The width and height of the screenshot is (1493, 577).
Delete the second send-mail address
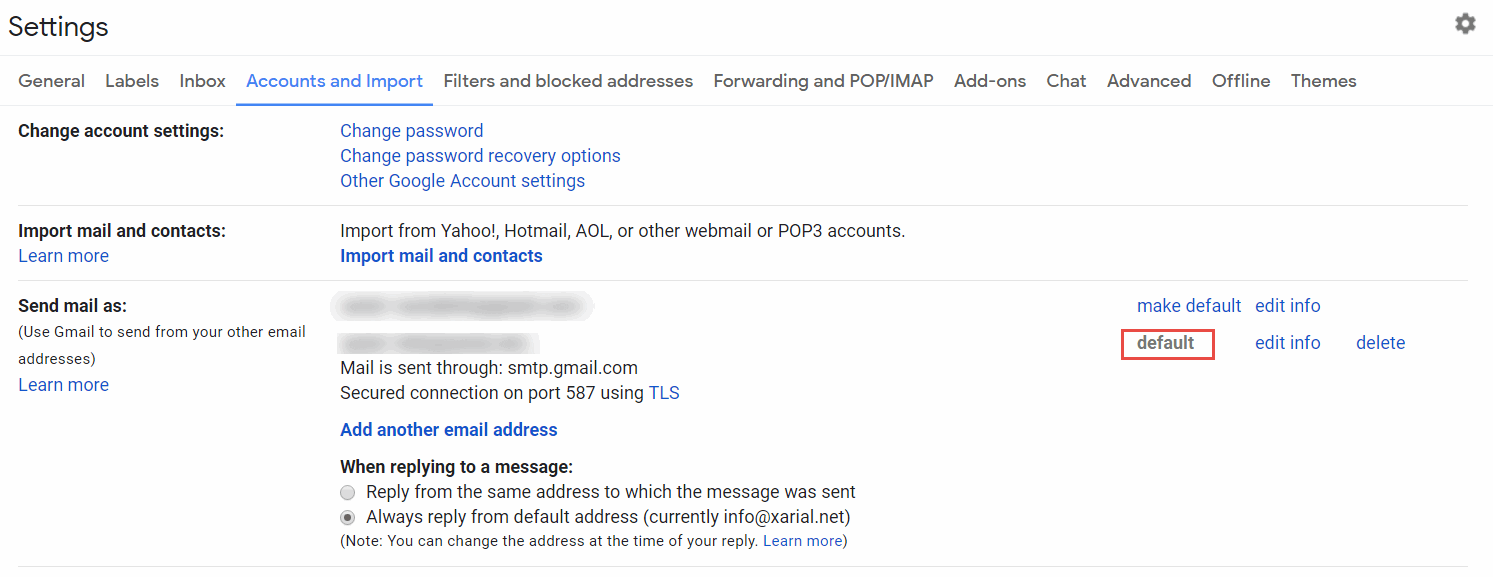[x=1380, y=342]
